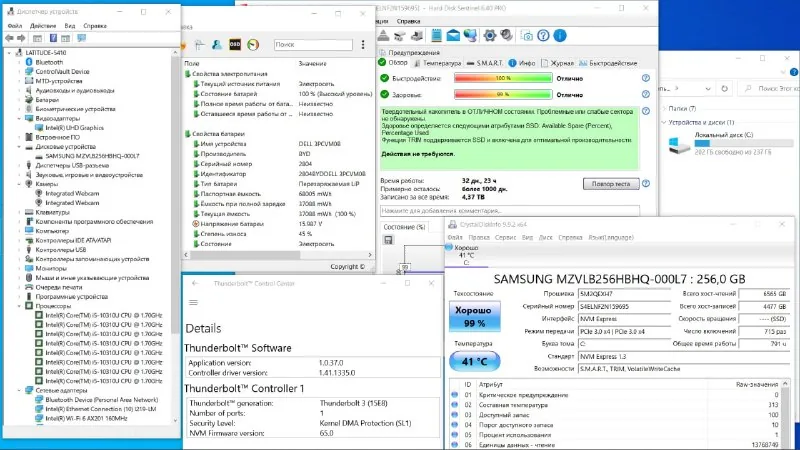Viewport: 800px width, 450px height.
Task: Collapse the Дисковые устройства tree node
Action: pos(19,146)
